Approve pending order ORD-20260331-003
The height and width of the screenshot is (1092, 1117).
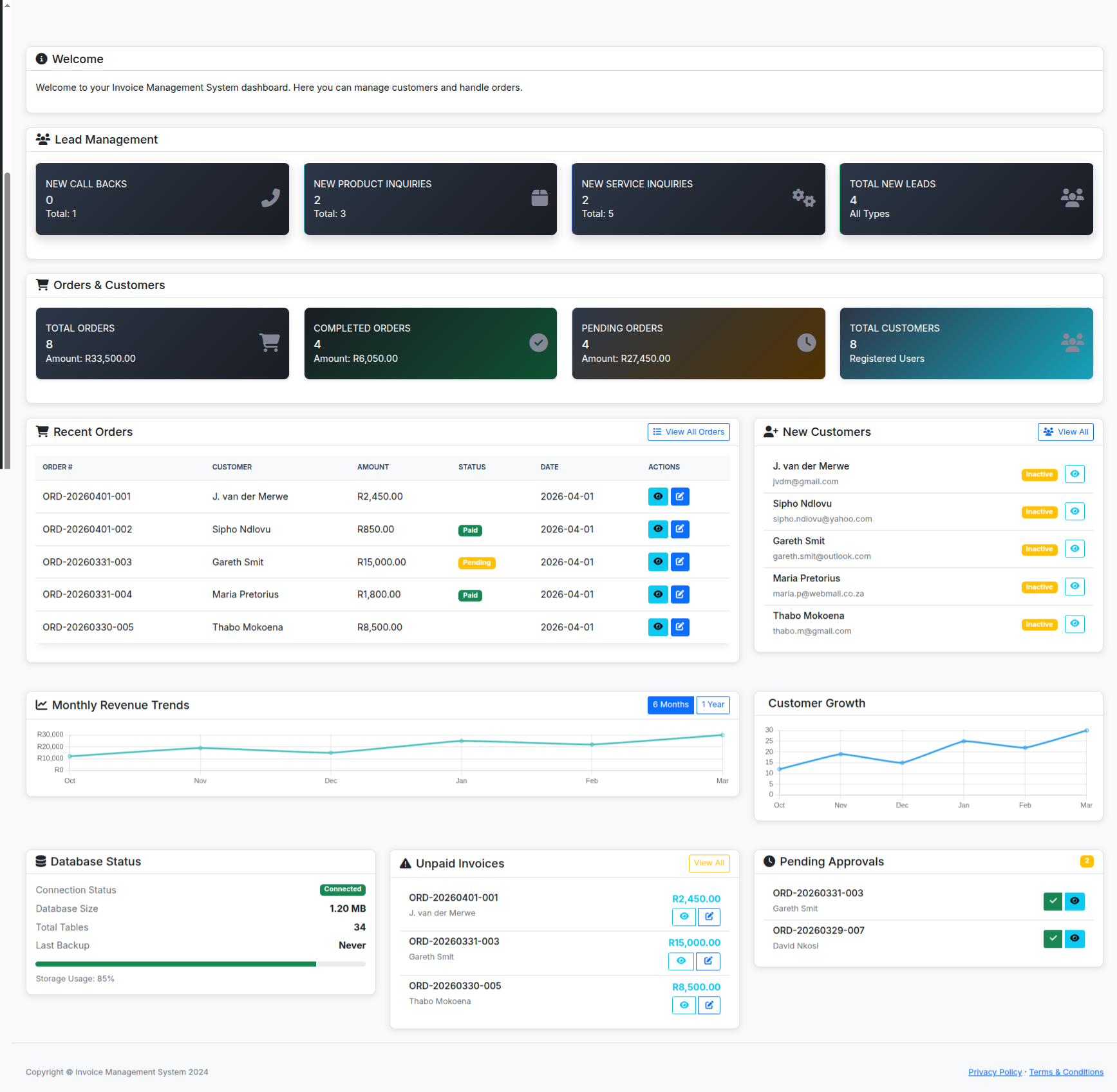click(x=1053, y=901)
